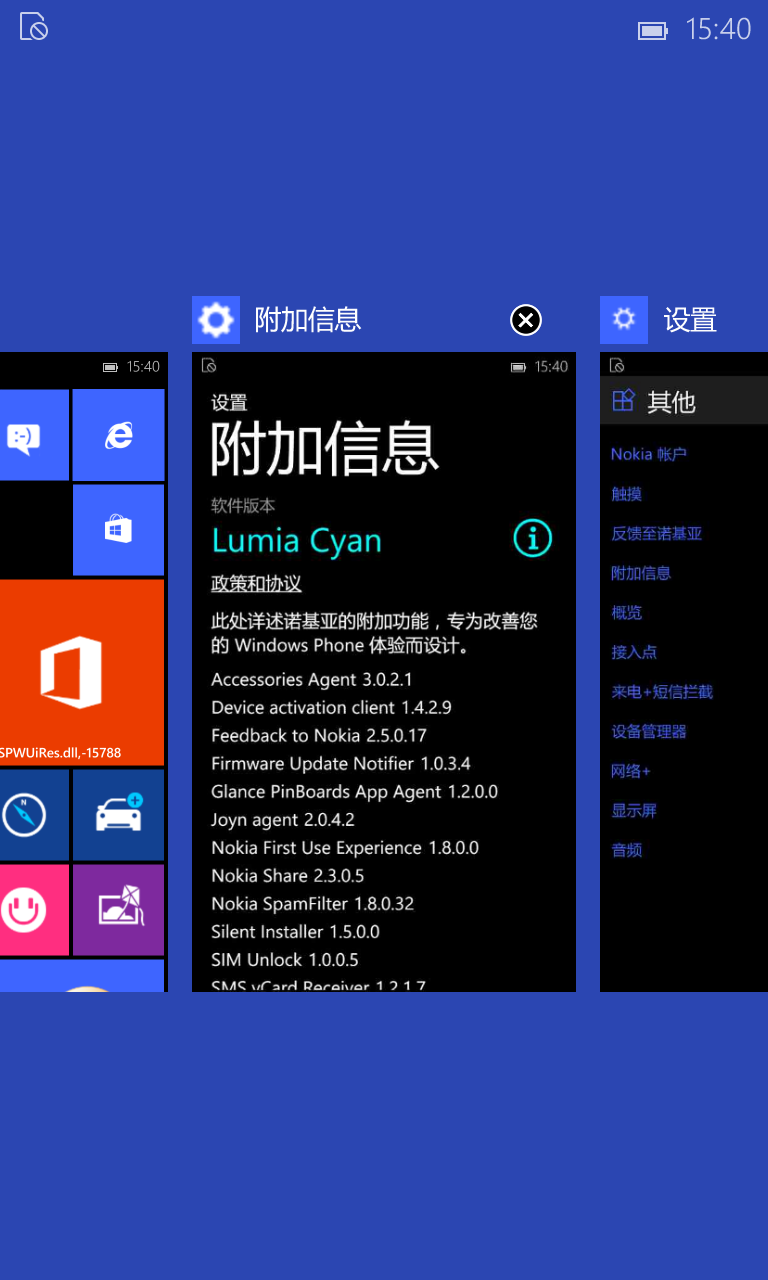Select Accessories Agent 3.0.2.1 entry

pyautogui.click(x=312, y=680)
